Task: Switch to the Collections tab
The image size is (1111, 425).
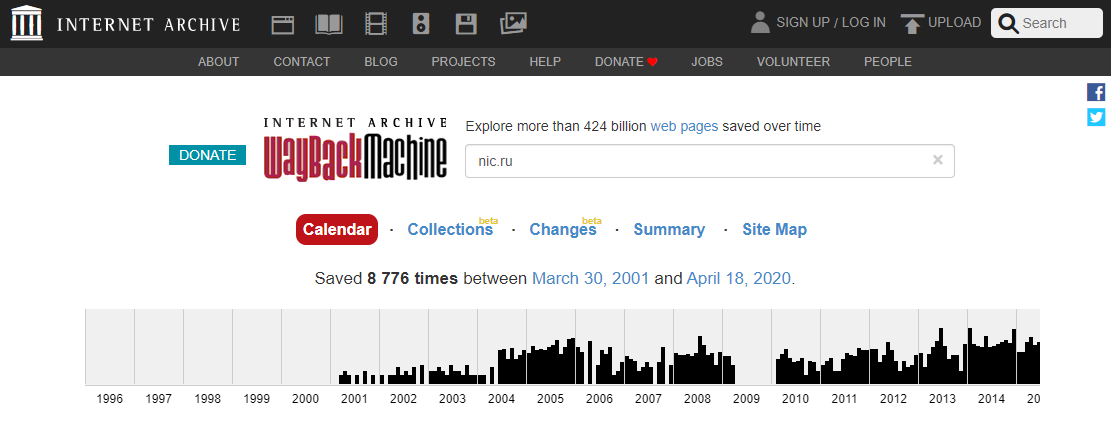Action: click(450, 230)
